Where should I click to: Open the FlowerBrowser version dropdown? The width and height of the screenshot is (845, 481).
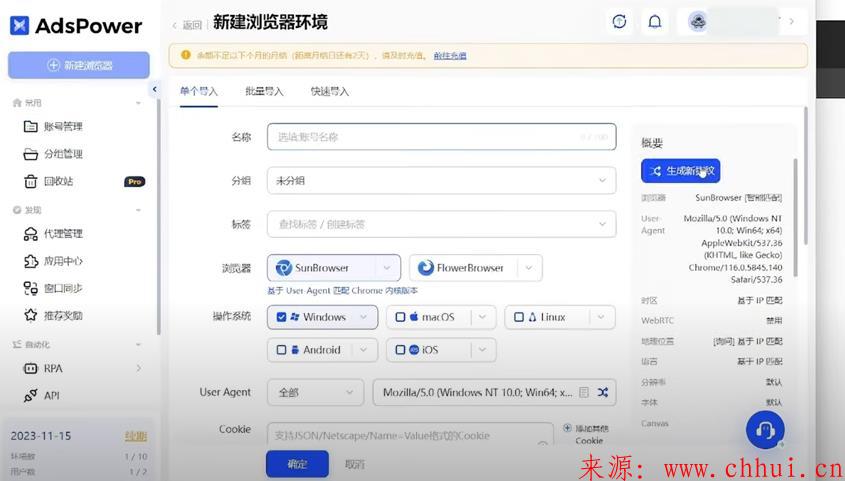tap(529, 268)
